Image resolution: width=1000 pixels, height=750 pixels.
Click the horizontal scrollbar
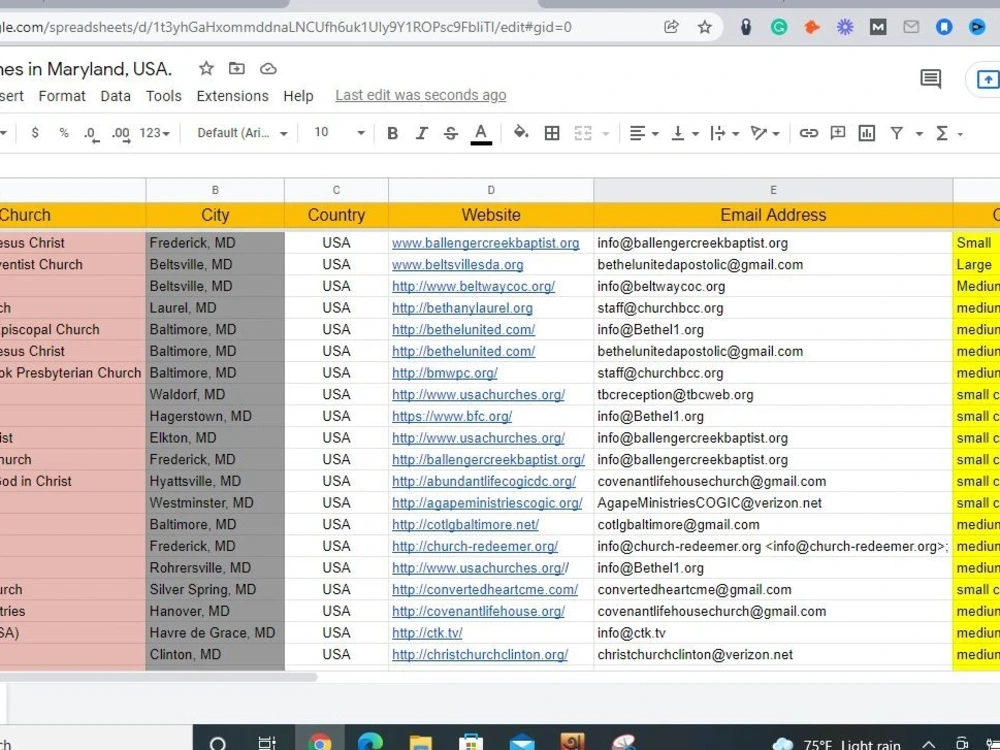pos(158,677)
